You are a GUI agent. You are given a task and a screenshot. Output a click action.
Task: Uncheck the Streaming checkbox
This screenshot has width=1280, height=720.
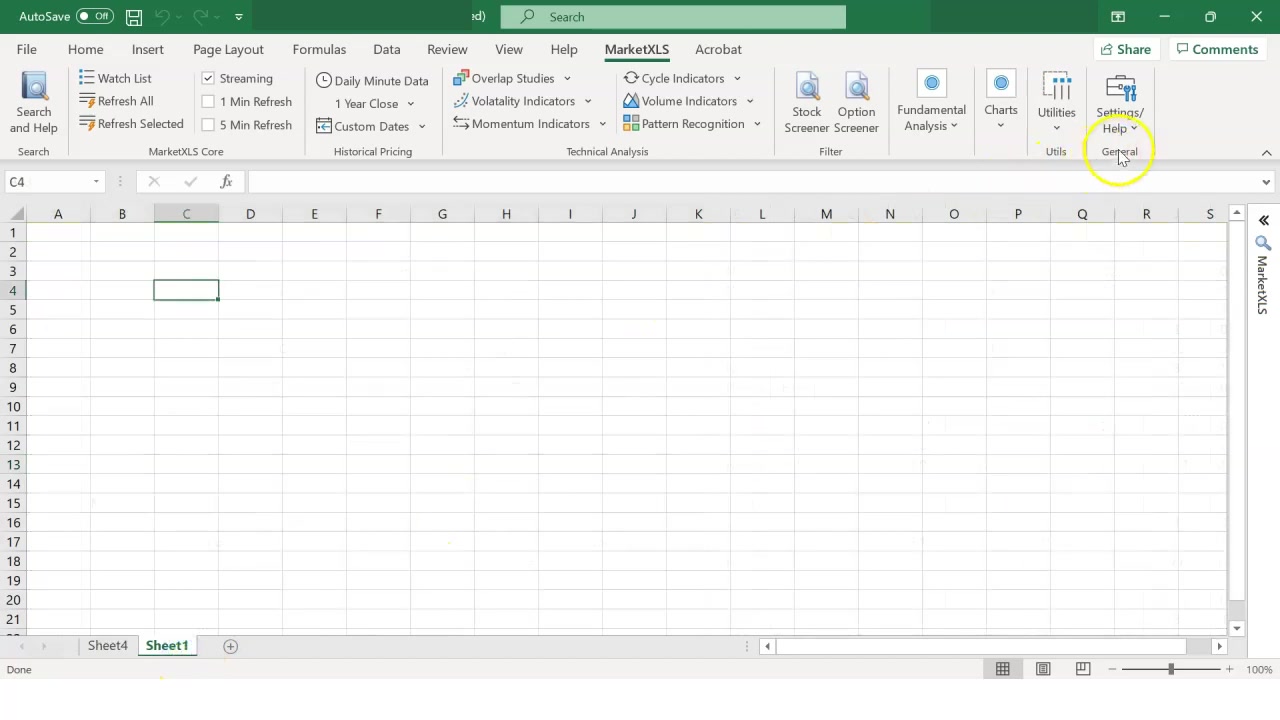[208, 78]
